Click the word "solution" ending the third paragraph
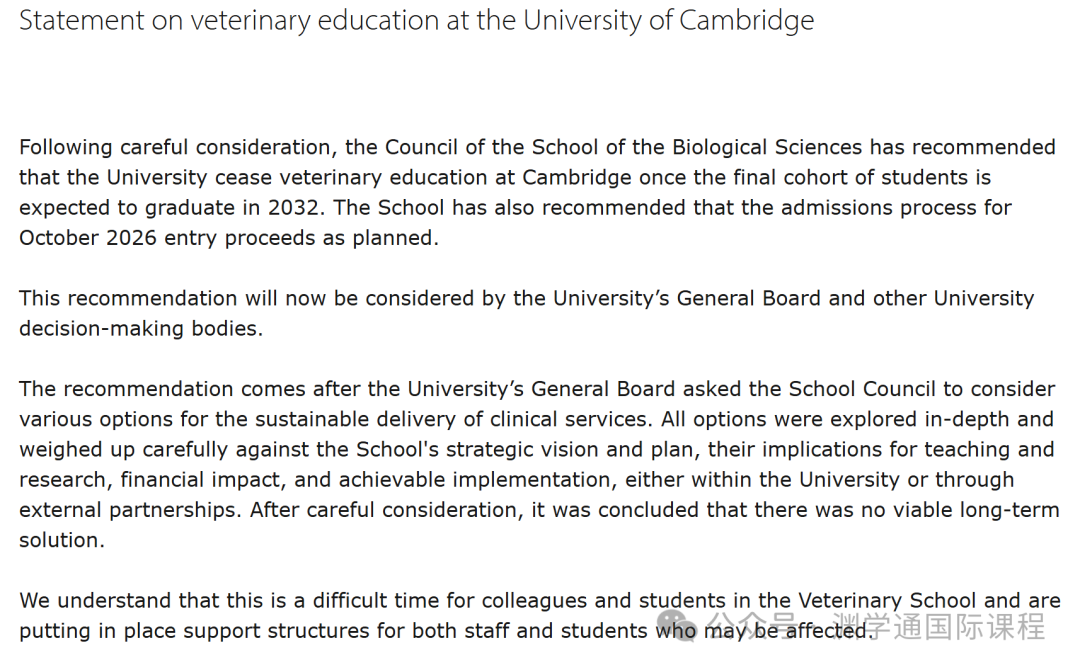Viewport: 1080px width, 670px height. click(x=60, y=540)
